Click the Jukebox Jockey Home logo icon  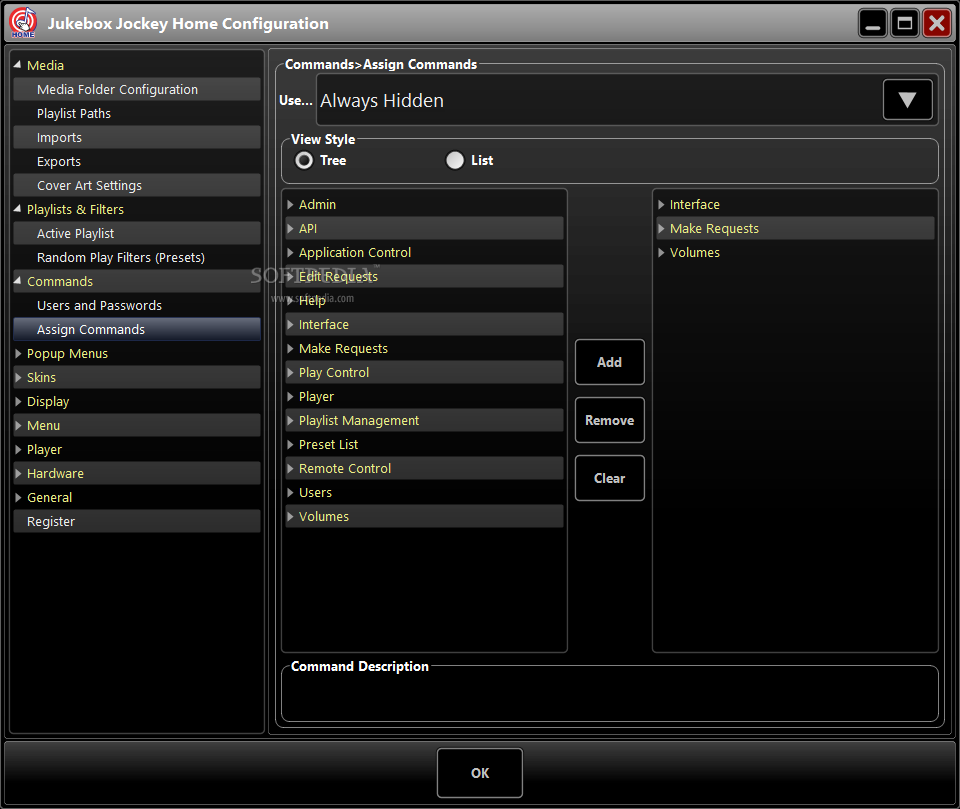click(x=23, y=23)
